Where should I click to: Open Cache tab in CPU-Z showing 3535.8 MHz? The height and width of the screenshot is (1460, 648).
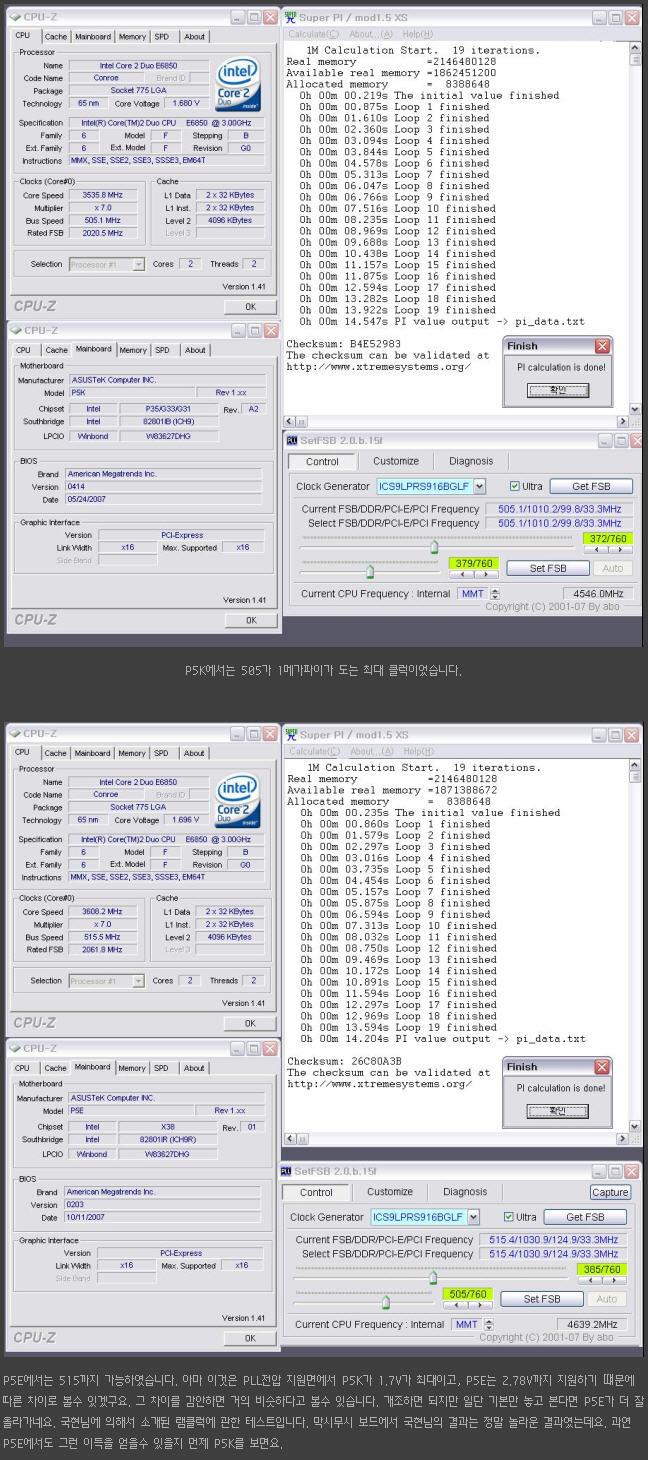pos(56,36)
